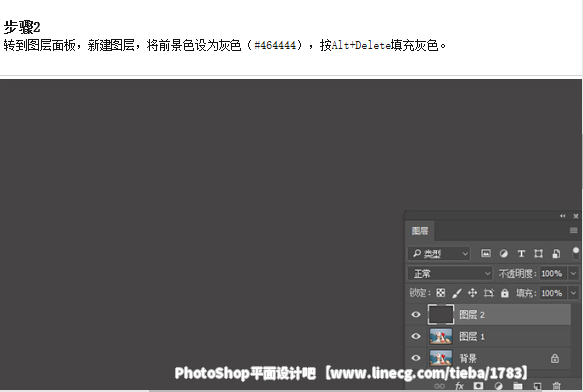Filter for shape layers icon
Viewport: 583px width, 392px height.
point(538,254)
